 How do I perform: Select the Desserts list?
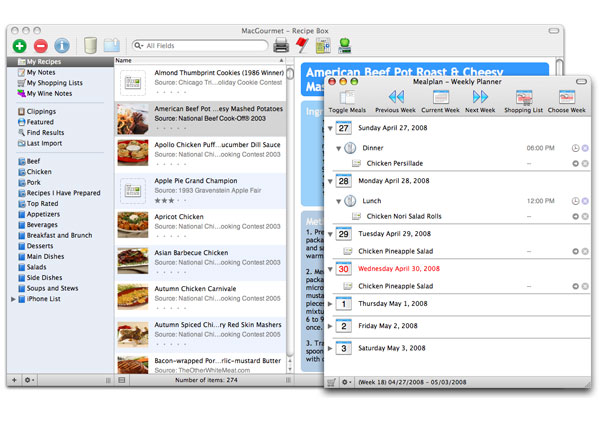[40, 246]
